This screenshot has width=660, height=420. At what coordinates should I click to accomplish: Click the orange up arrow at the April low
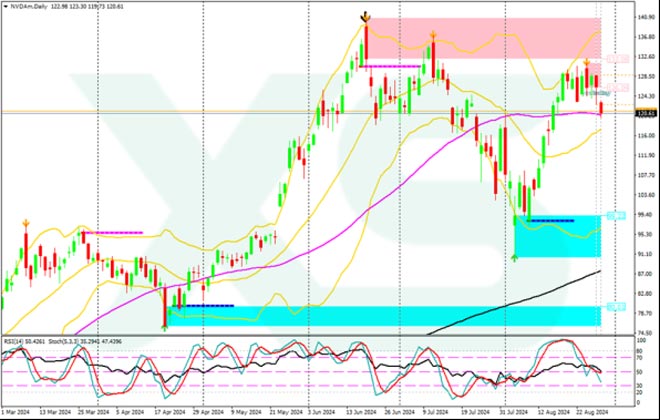[x=165, y=321]
